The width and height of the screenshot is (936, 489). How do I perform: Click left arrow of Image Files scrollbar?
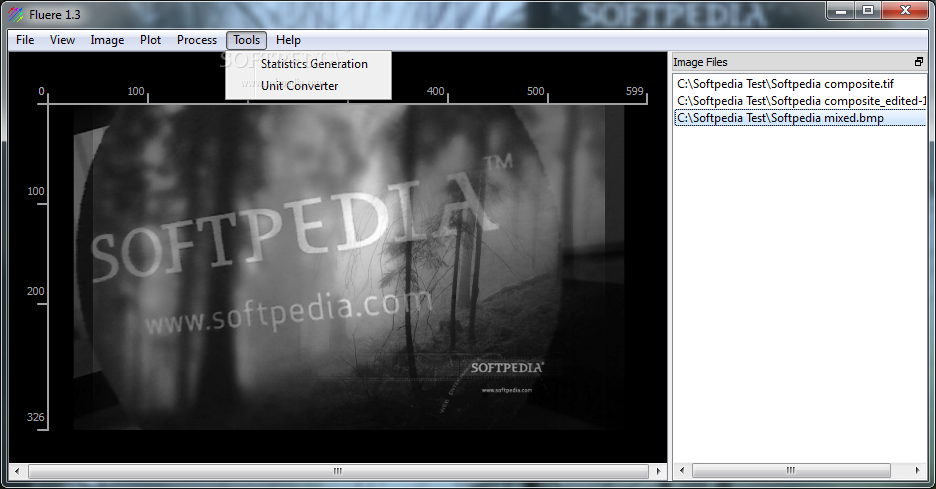pos(682,470)
